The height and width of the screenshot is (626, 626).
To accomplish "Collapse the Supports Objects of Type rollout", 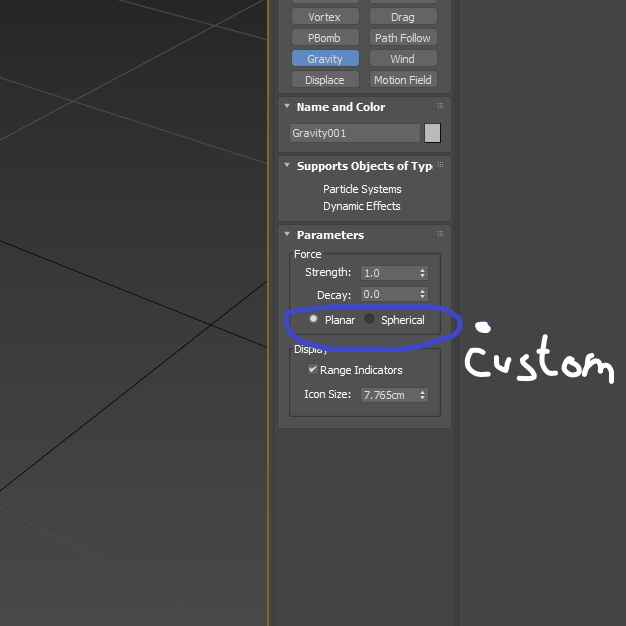I will pyautogui.click(x=287, y=165).
